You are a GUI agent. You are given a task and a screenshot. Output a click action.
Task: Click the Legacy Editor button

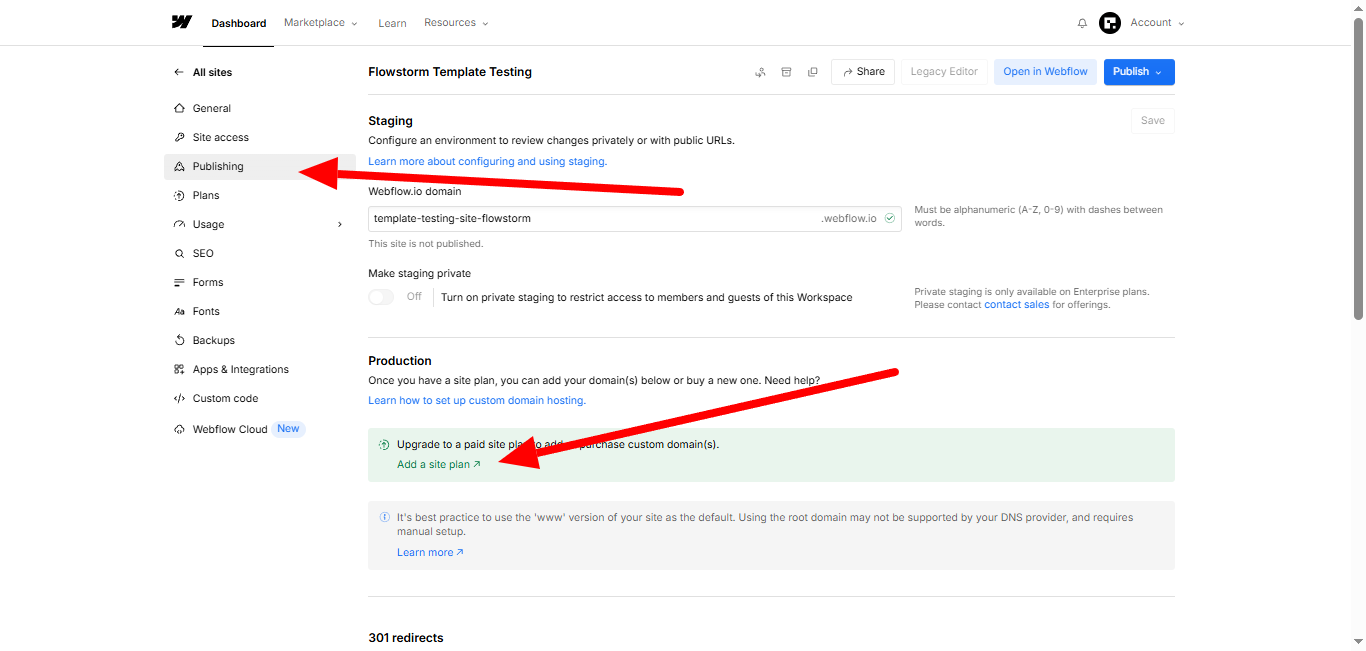(x=944, y=72)
